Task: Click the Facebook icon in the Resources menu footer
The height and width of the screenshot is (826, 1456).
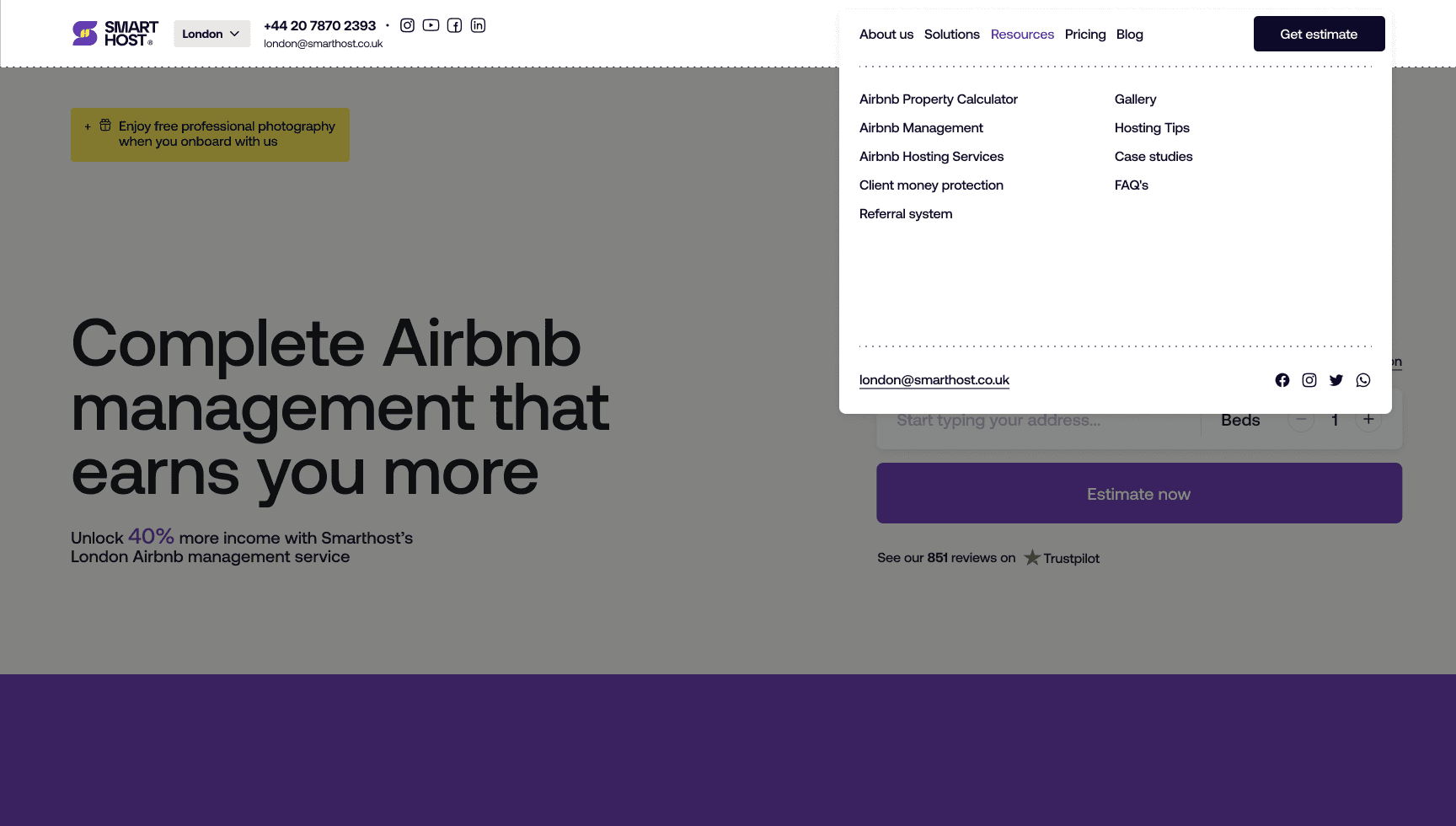Action: coord(1282,380)
